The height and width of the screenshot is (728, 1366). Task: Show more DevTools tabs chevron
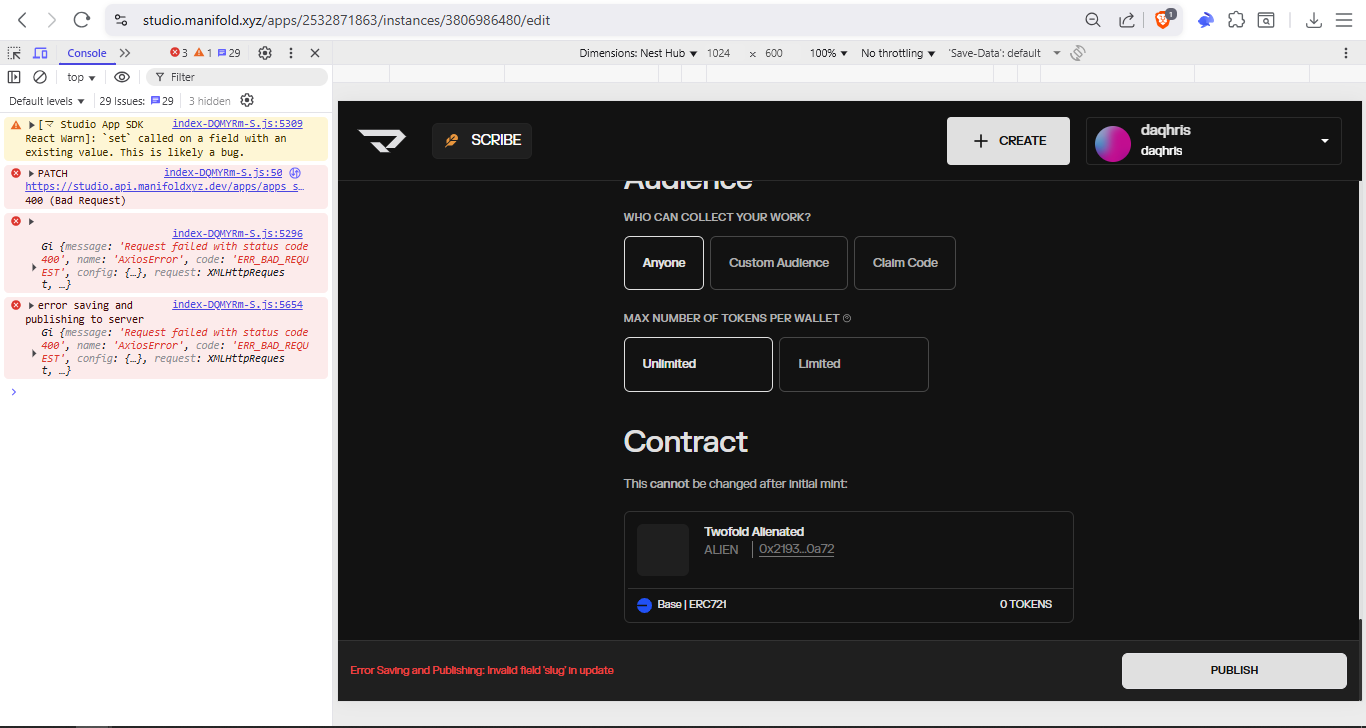click(125, 53)
